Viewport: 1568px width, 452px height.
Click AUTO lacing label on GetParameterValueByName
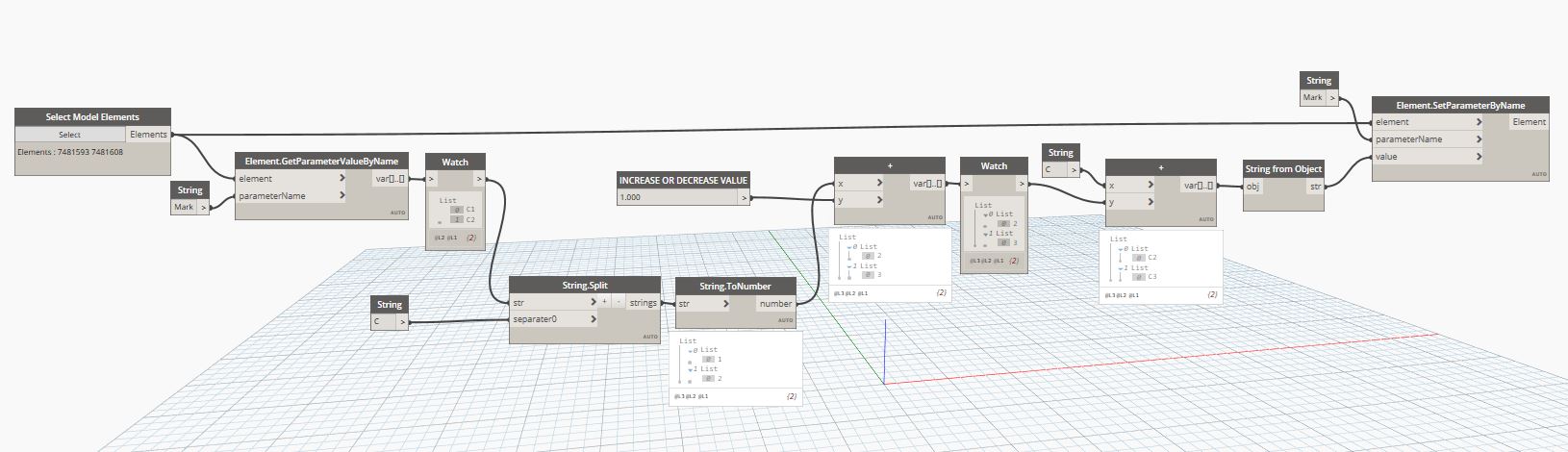pos(397,213)
